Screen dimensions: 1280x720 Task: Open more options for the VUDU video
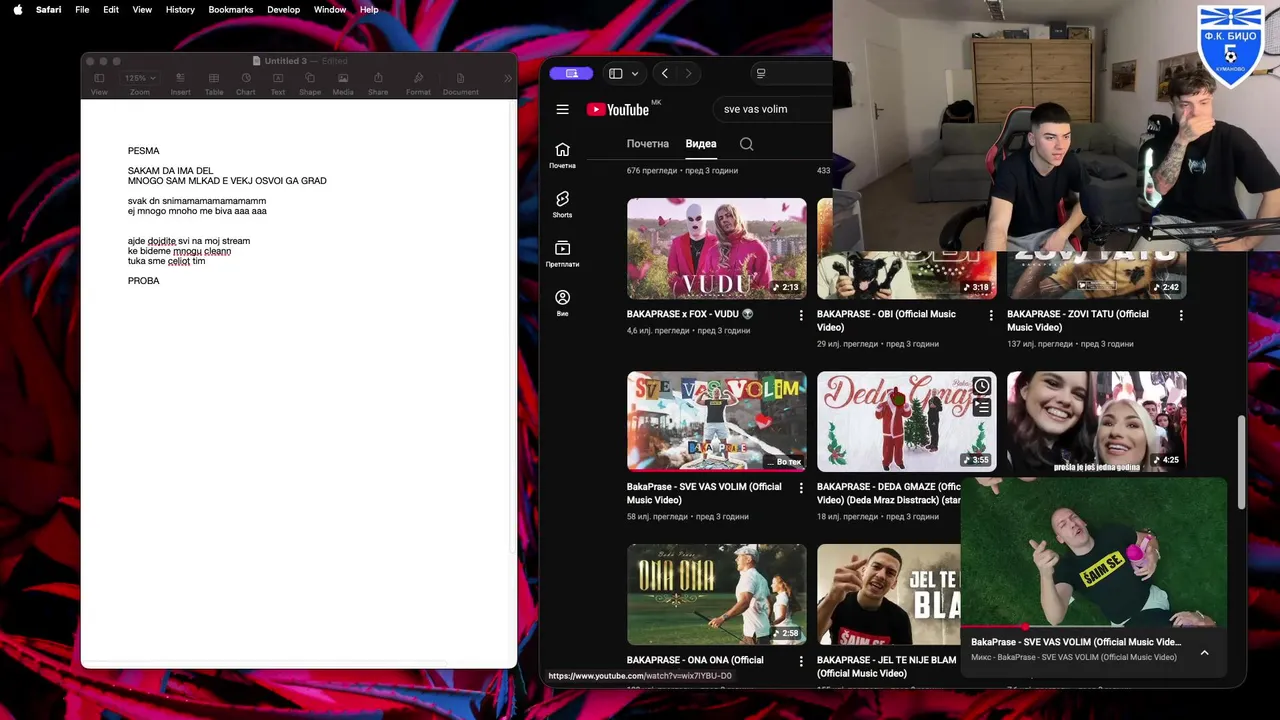tap(801, 315)
